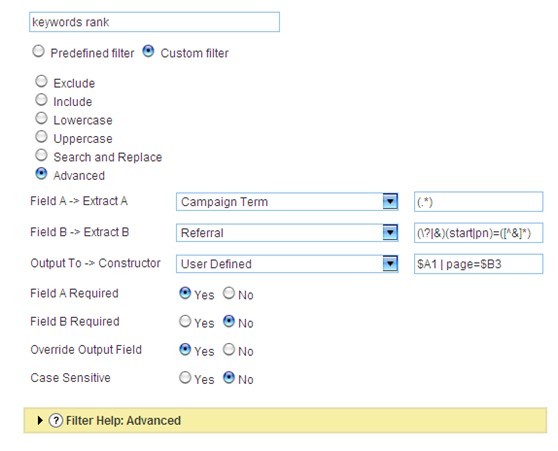Set Case Sensitive to Yes
The width and height of the screenshot is (558, 451).
click(x=185, y=378)
